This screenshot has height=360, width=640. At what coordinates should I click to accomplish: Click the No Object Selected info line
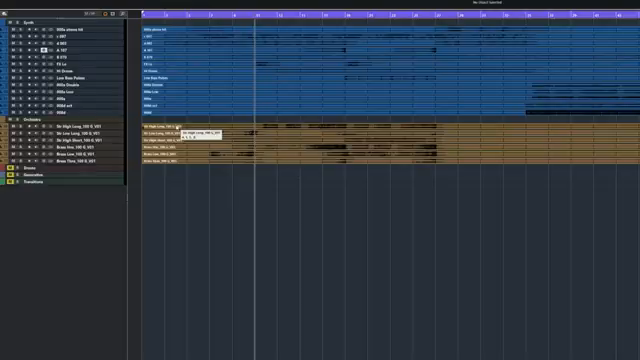[487, 2]
